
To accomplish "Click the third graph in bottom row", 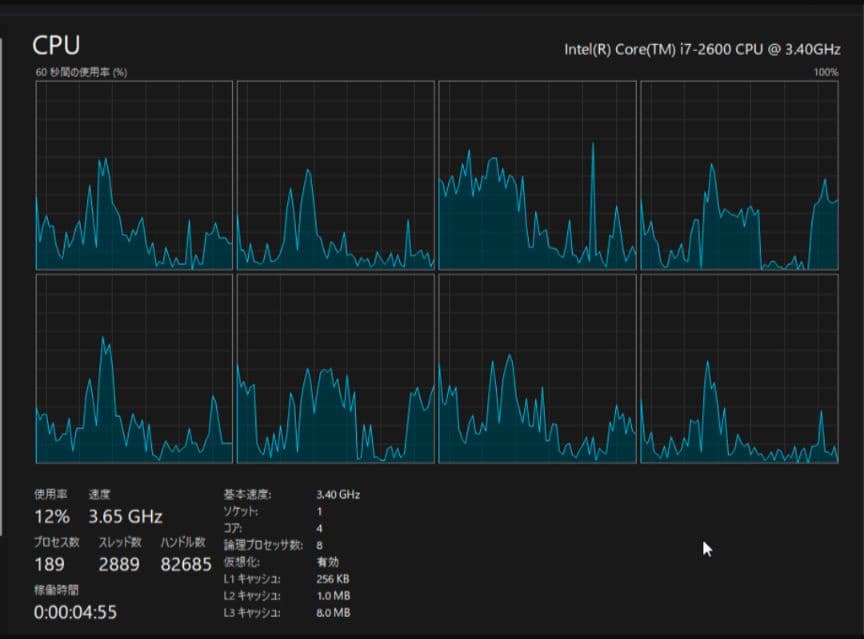I will 537,368.
